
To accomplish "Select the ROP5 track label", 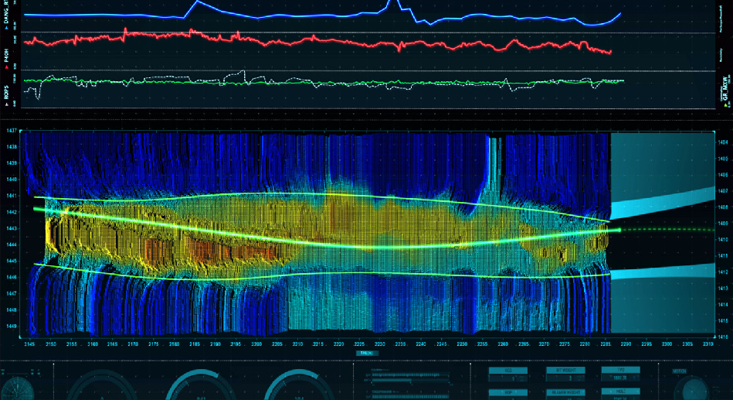I will click(7, 93).
